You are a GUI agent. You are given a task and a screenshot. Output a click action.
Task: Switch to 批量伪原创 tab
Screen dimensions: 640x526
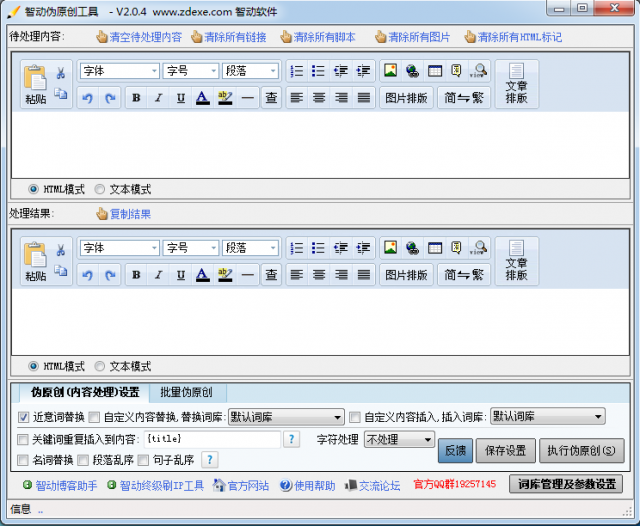tap(187, 393)
